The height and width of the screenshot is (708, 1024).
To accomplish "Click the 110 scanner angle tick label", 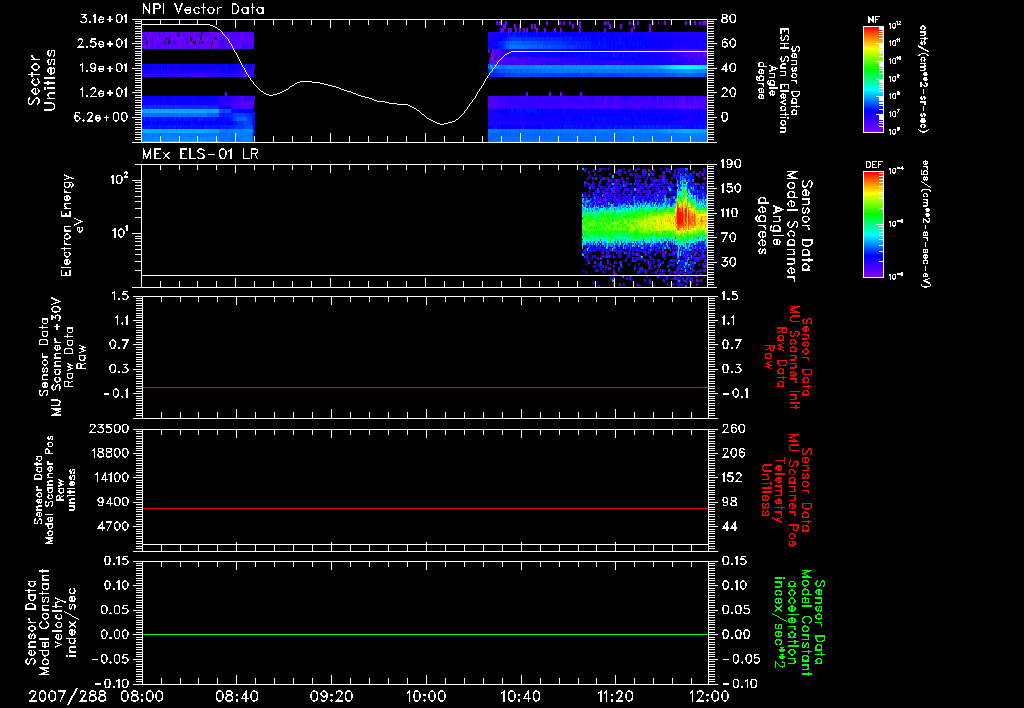I will [731, 213].
